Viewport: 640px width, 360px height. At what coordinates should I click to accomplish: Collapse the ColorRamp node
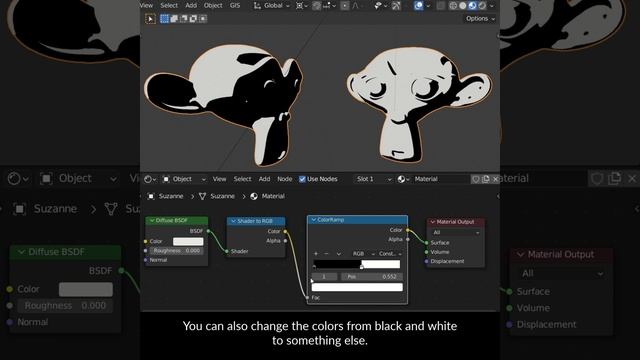(313, 220)
